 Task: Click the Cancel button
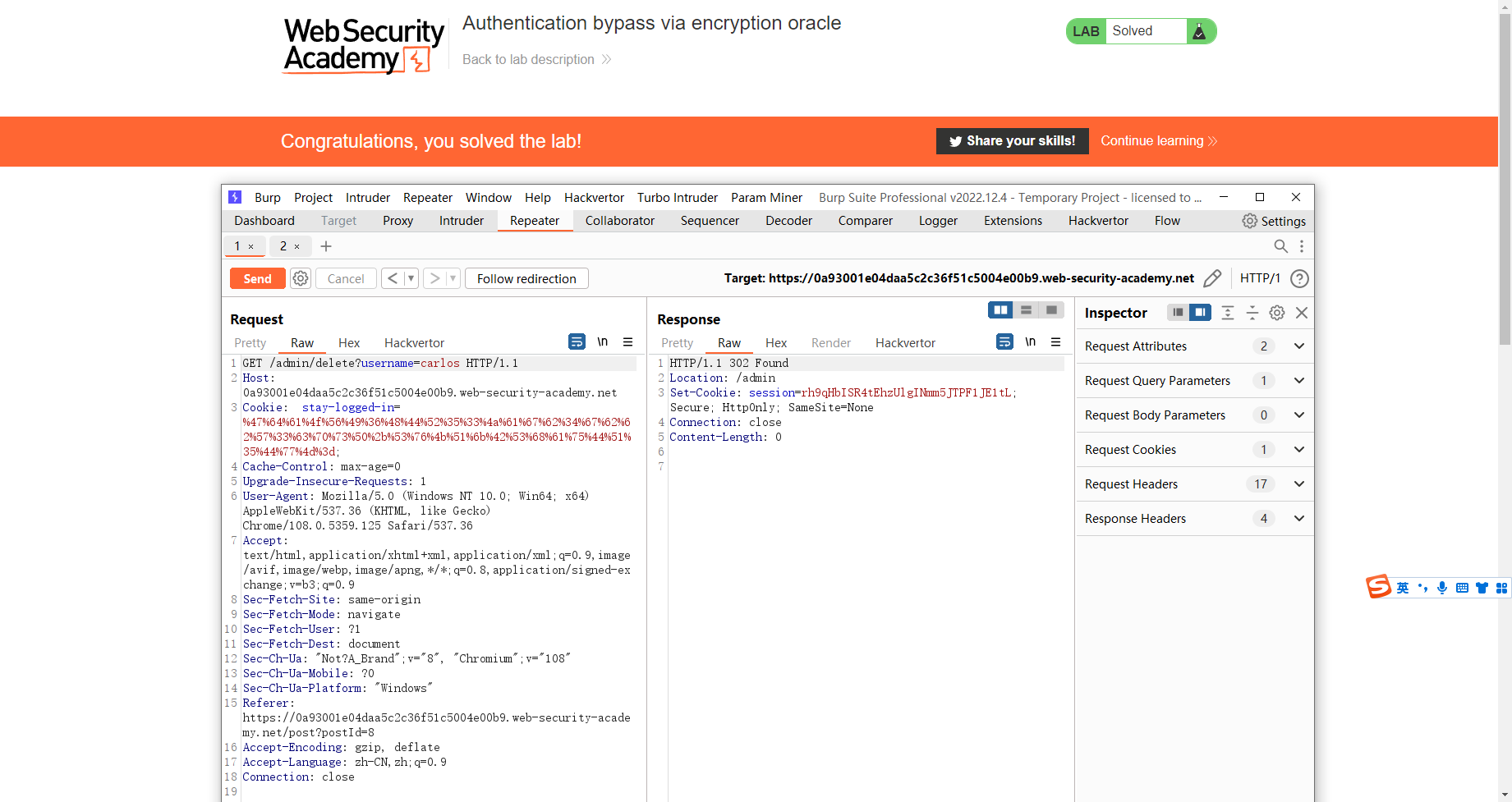[x=346, y=278]
